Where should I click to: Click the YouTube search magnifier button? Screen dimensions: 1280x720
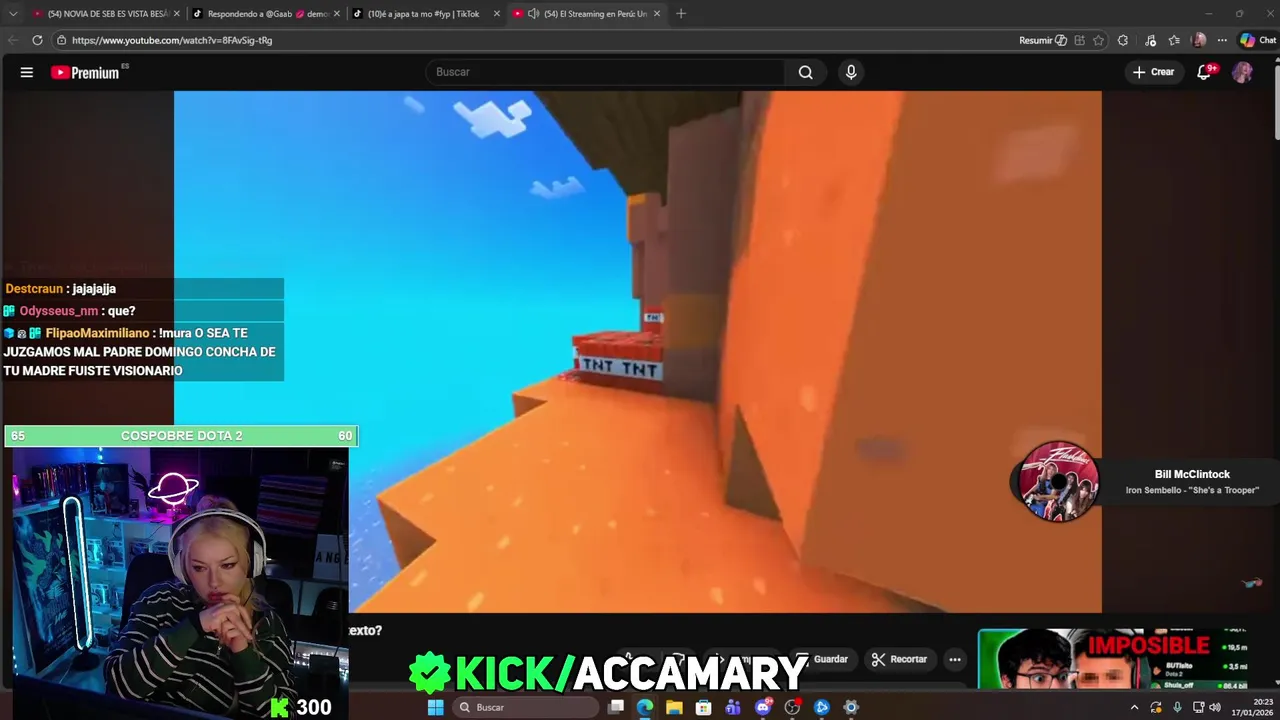(x=805, y=72)
